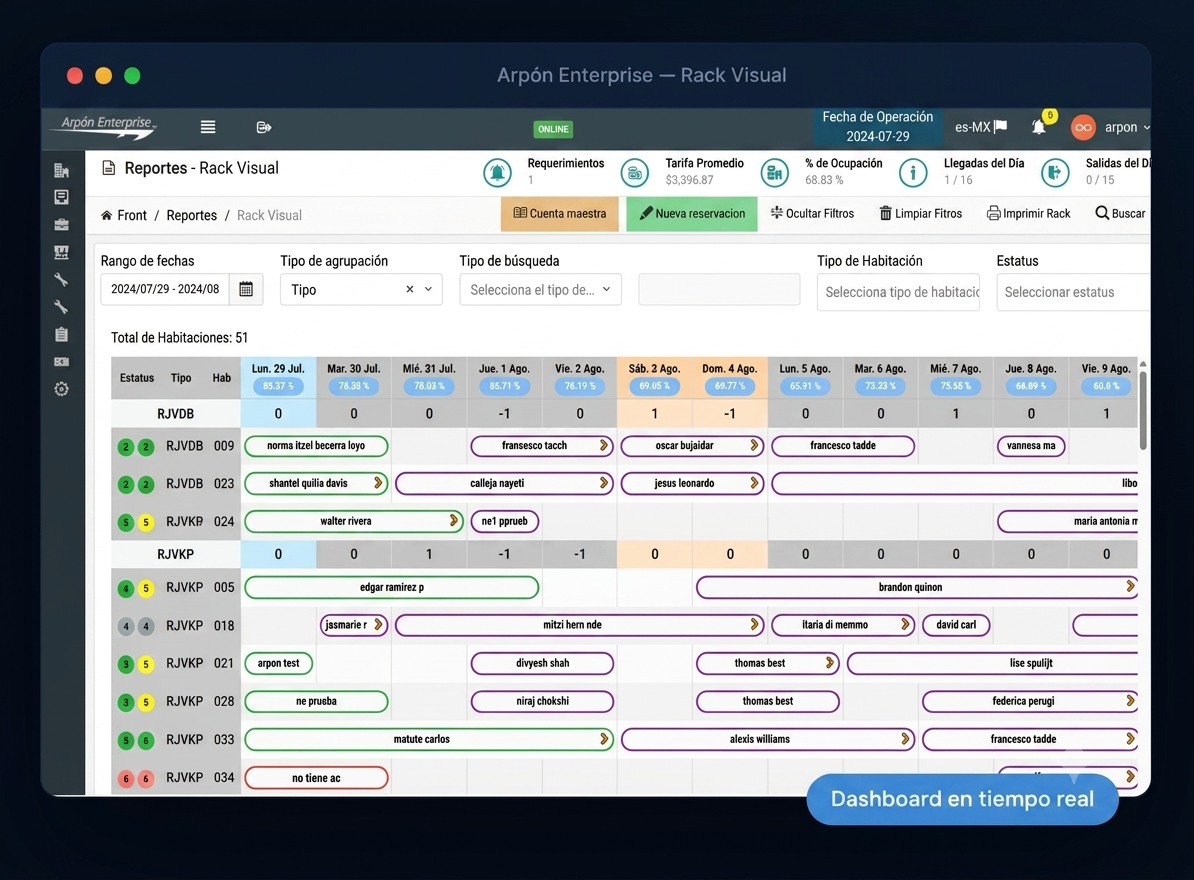
Task: Open the Cuenta maestra button
Action: (x=560, y=214)
